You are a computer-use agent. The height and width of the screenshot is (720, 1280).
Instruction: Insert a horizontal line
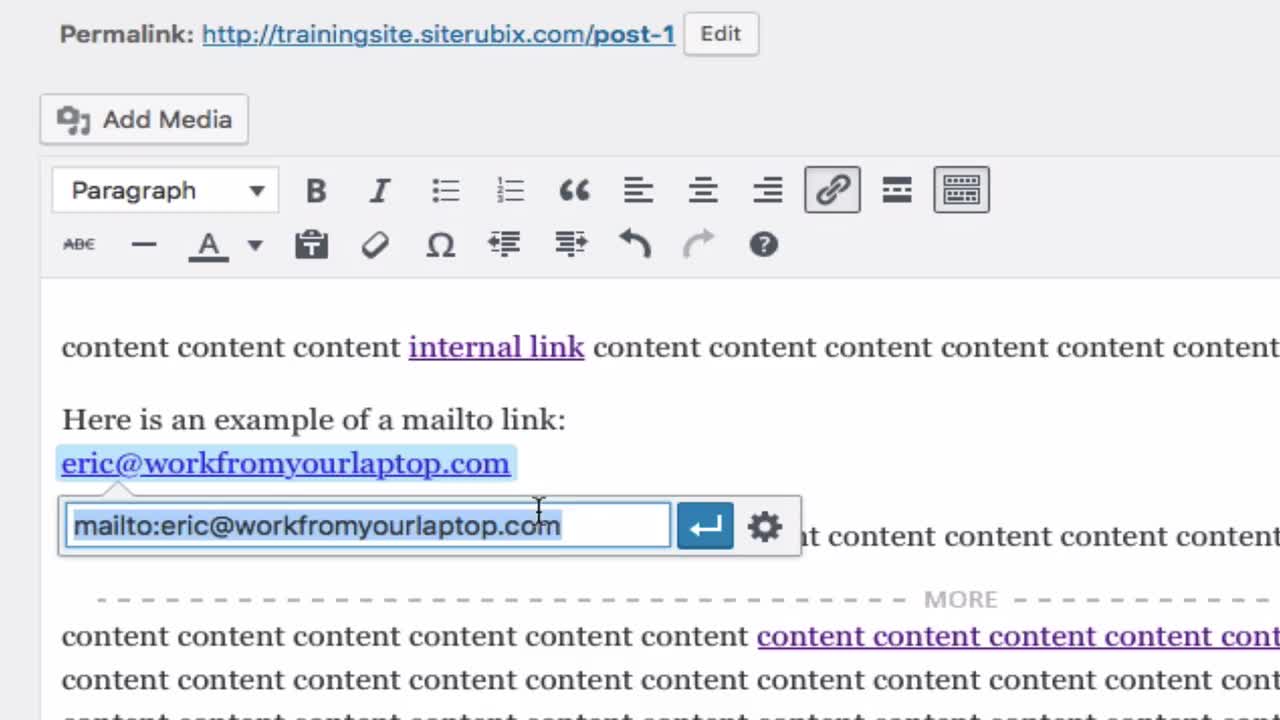click(144, 244)
